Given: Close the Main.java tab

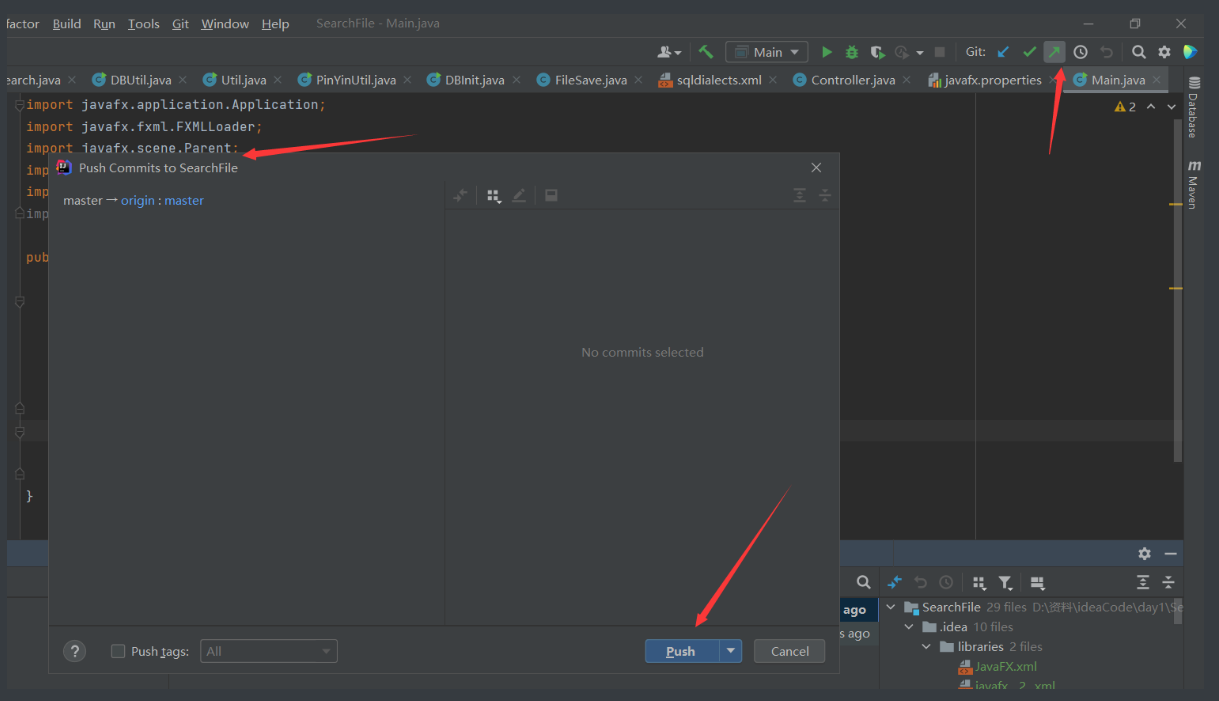Looking at the screenshot, I should (1157, 80).
